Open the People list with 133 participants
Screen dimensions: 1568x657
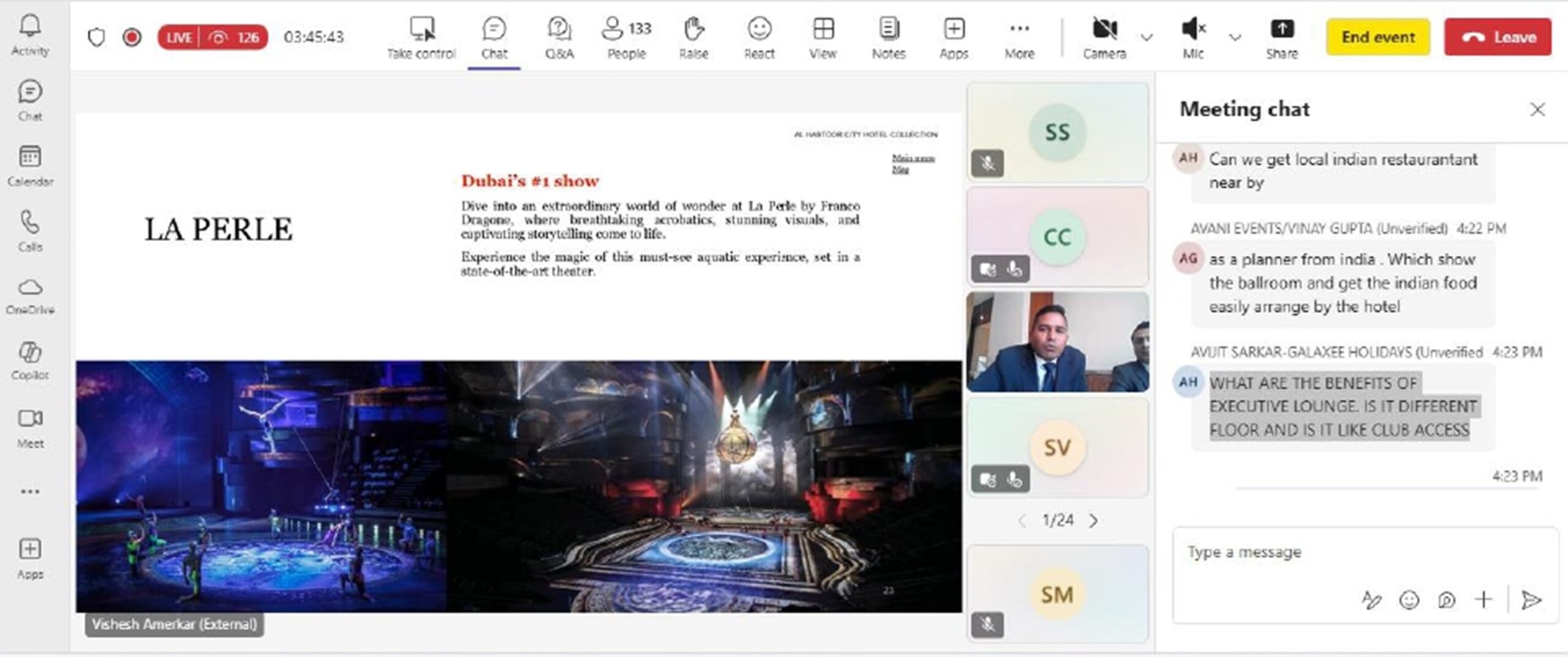(x=627, y=38)
